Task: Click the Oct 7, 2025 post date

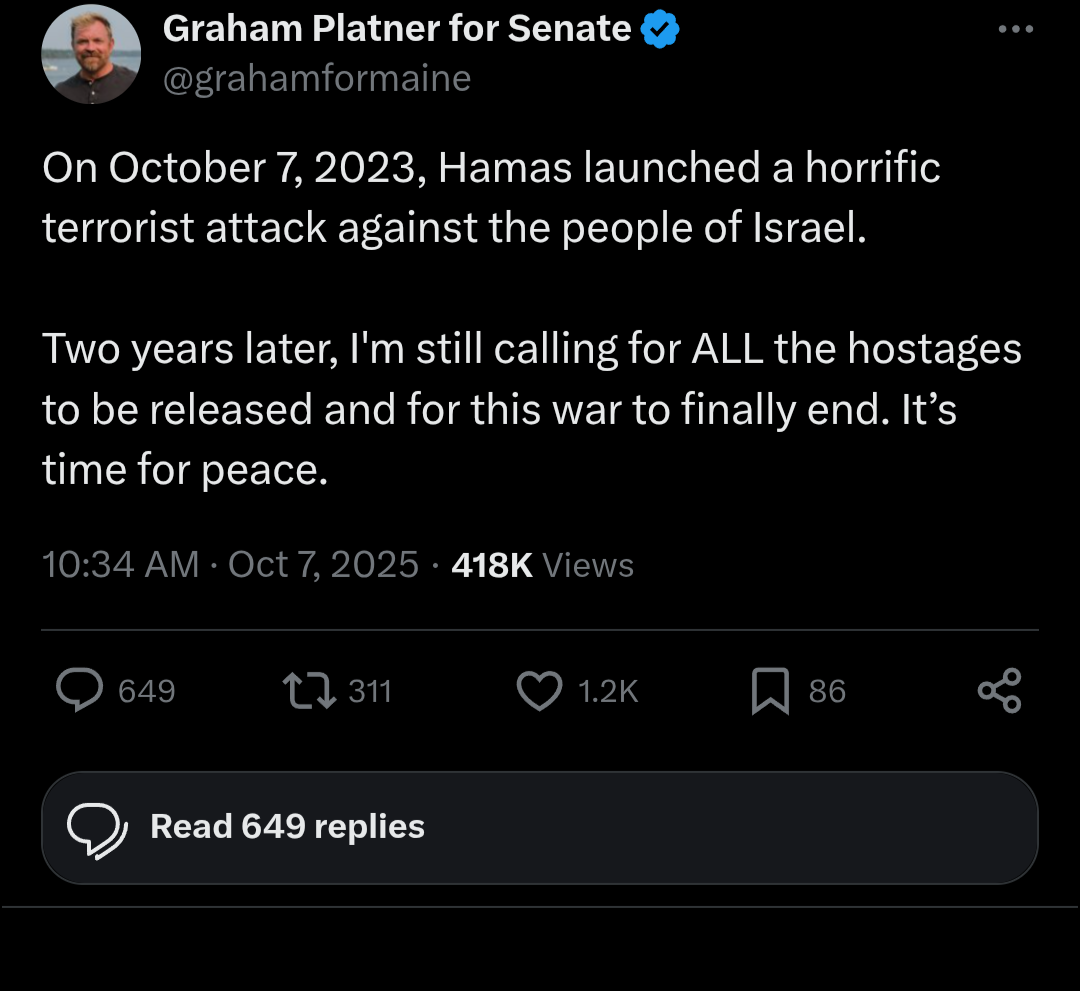Action: click(323, 565)
